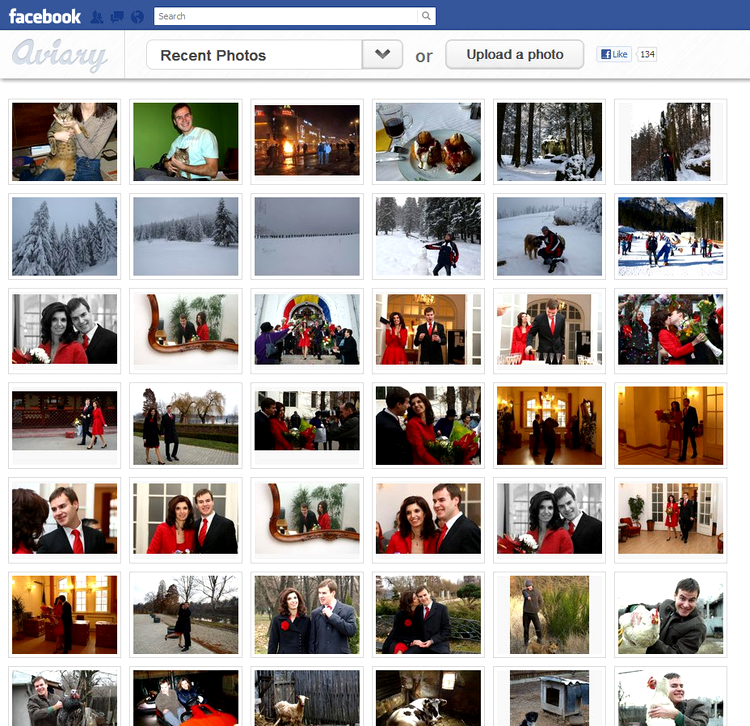Select sixth-row photo of man holding white chicken
The width and height of the screenshot is (750, 726).
click(x=671, y=615)
